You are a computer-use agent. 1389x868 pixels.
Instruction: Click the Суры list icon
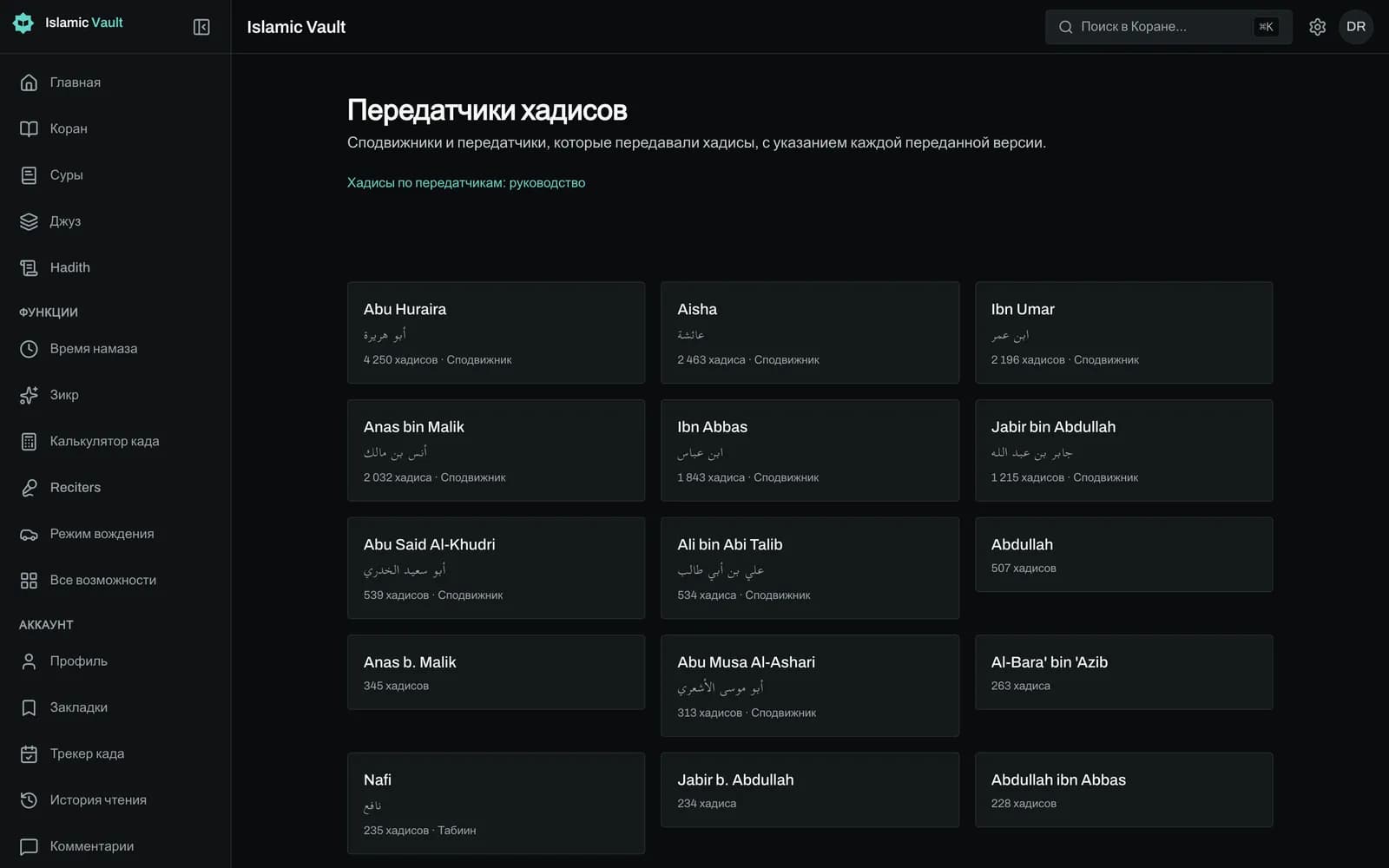[x=29, y=175]
